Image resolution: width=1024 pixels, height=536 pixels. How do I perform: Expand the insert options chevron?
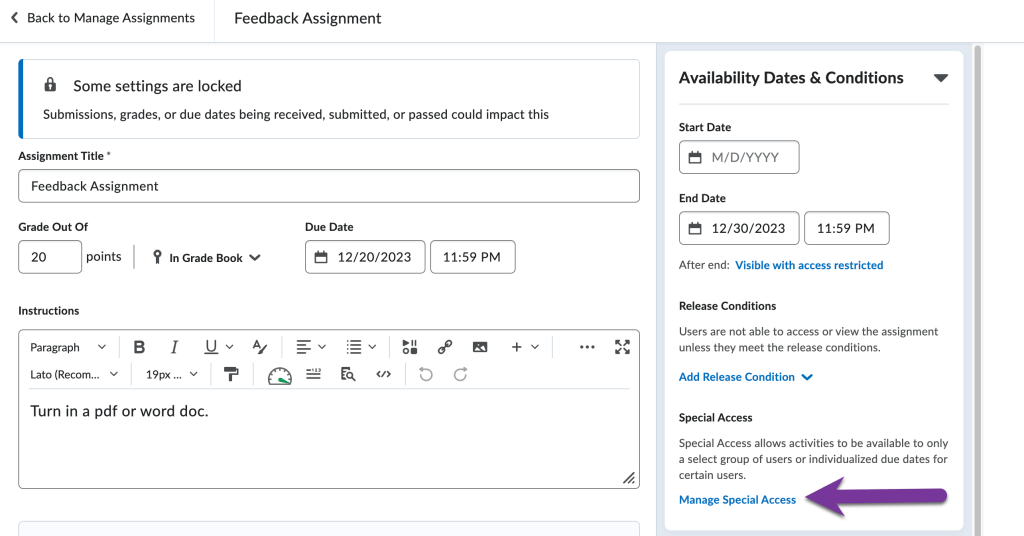[x=535, y=347]
